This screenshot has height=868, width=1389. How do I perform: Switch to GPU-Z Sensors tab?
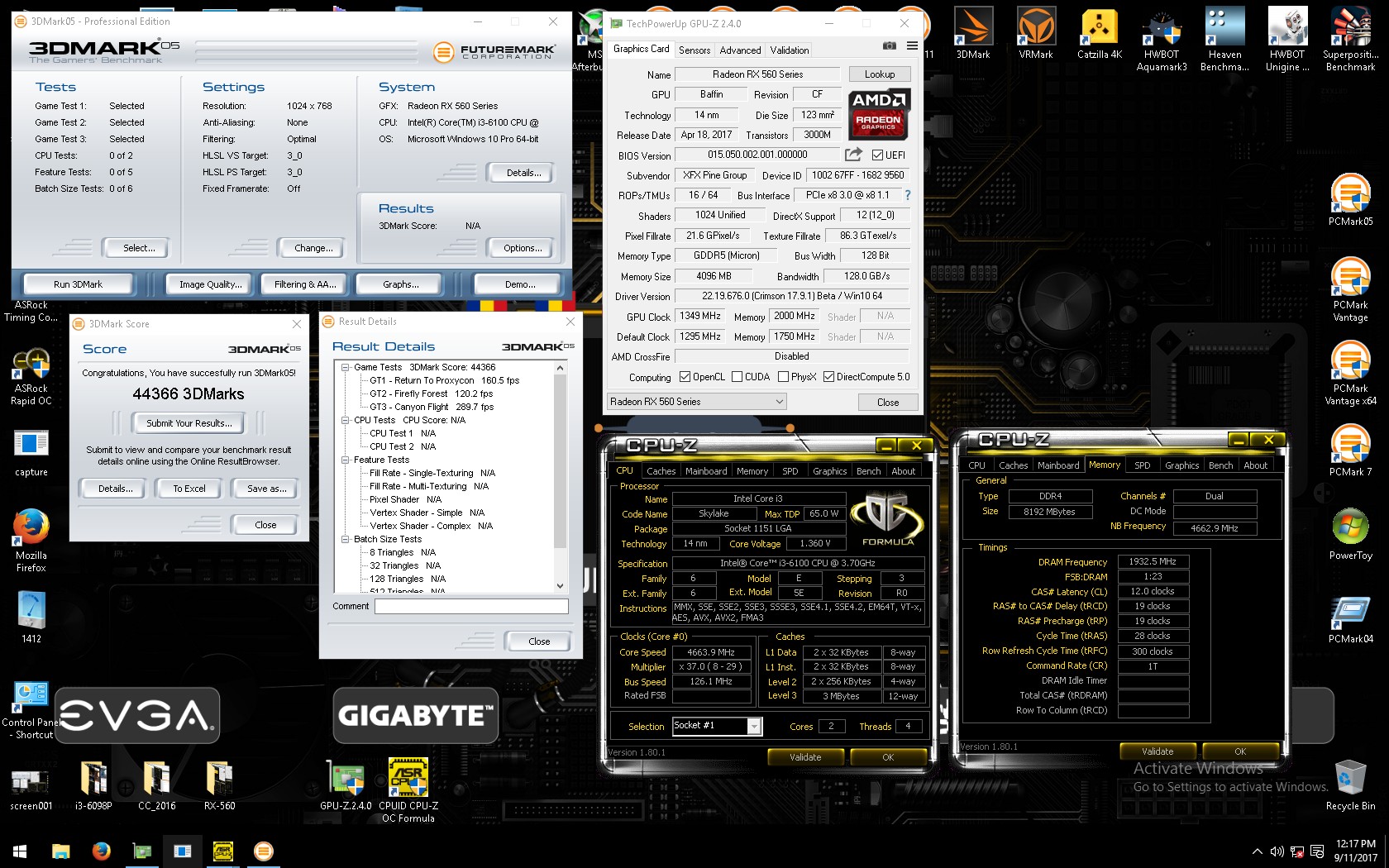click(694, 50)
